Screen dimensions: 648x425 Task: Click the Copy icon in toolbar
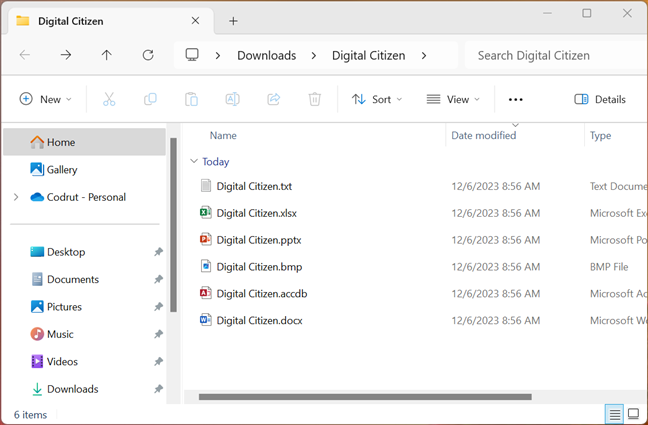pos(150,99)
